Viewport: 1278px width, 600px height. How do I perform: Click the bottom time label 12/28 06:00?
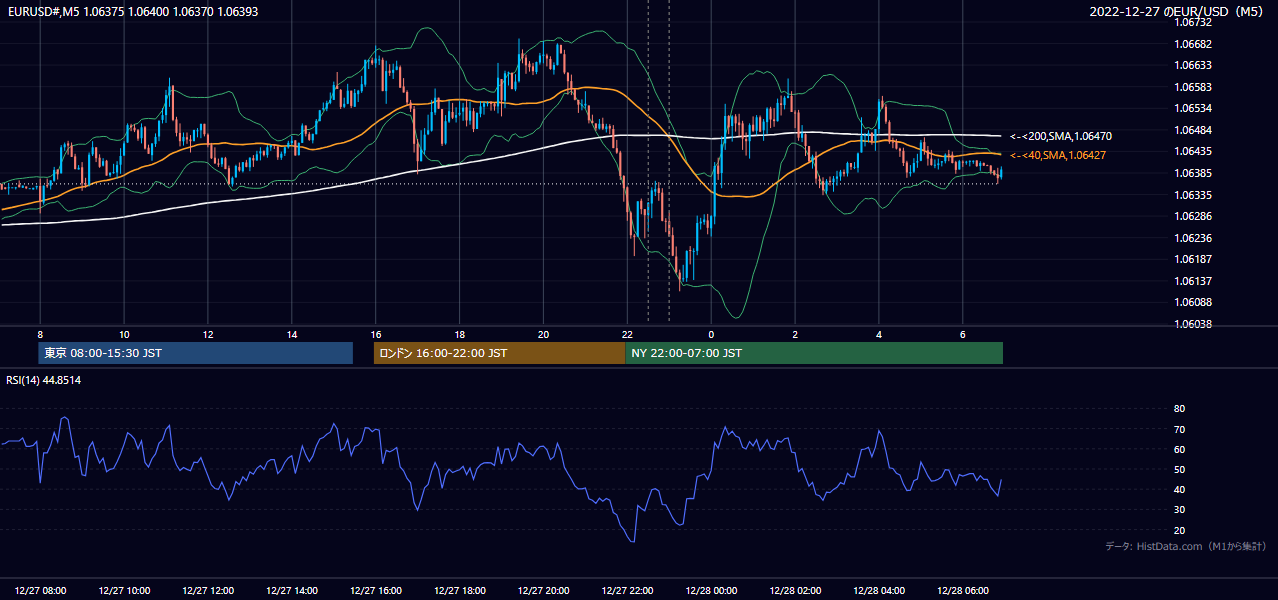pyautogui.click(x=963, y=591)
